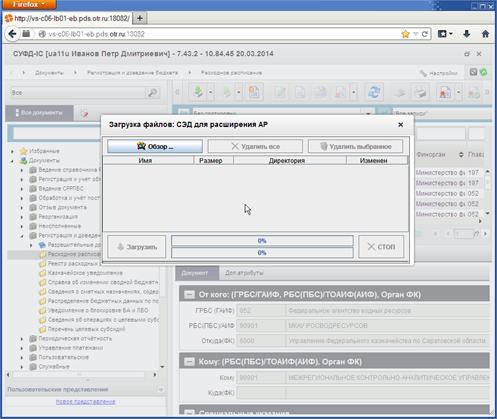Click the green import arrow toolbar icon
This screenshot has height=419, width=497.
198,92
